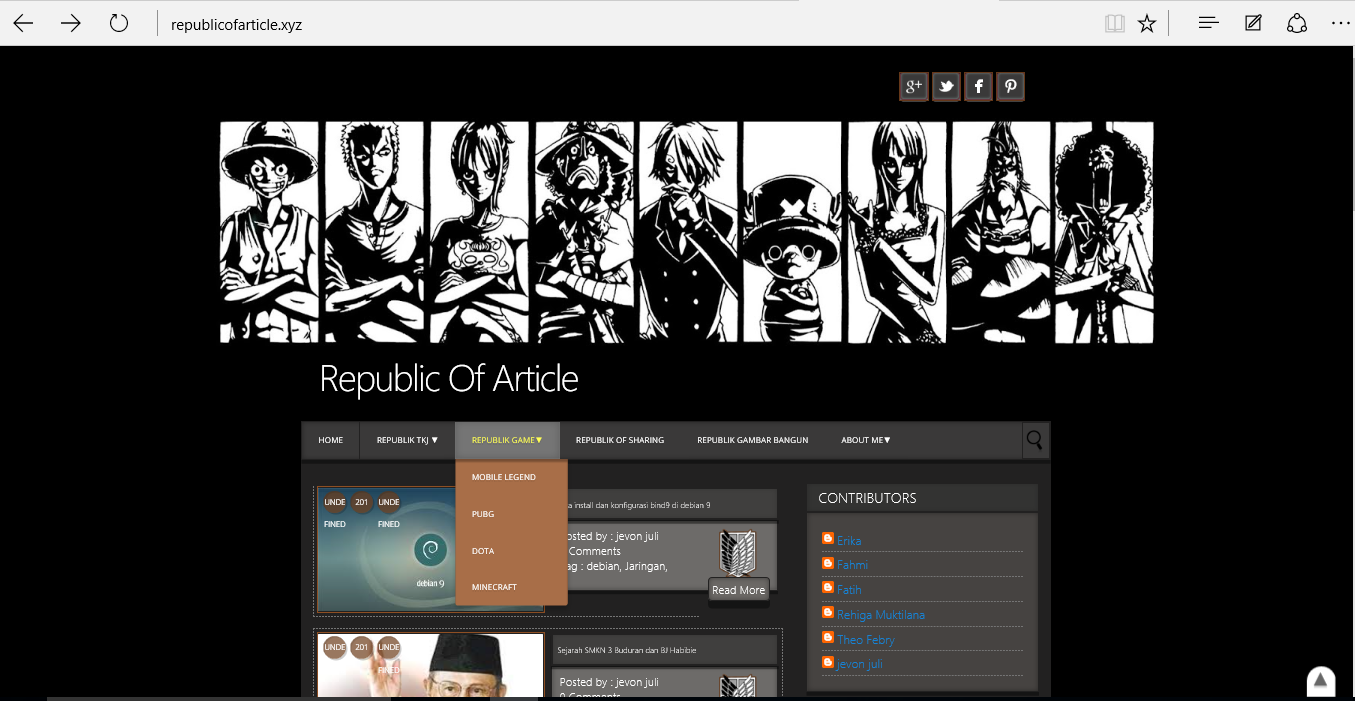
Task: Open reading view book icon
Action: (x=1114, y=23)
